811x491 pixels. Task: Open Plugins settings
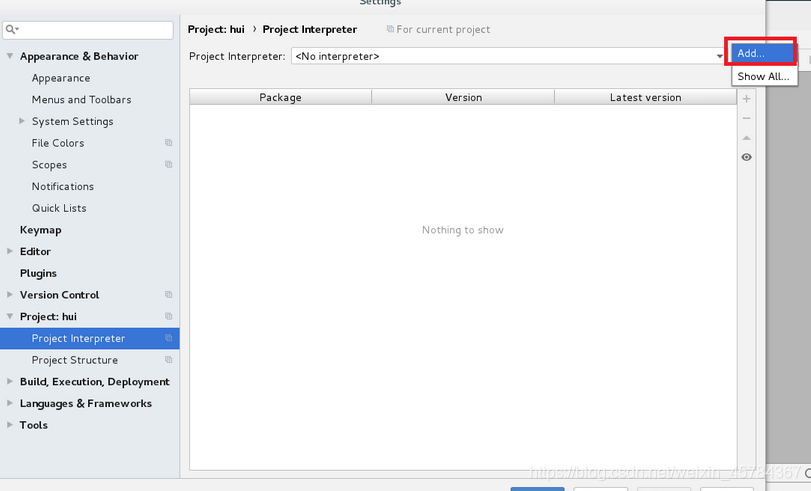point(38,273)
